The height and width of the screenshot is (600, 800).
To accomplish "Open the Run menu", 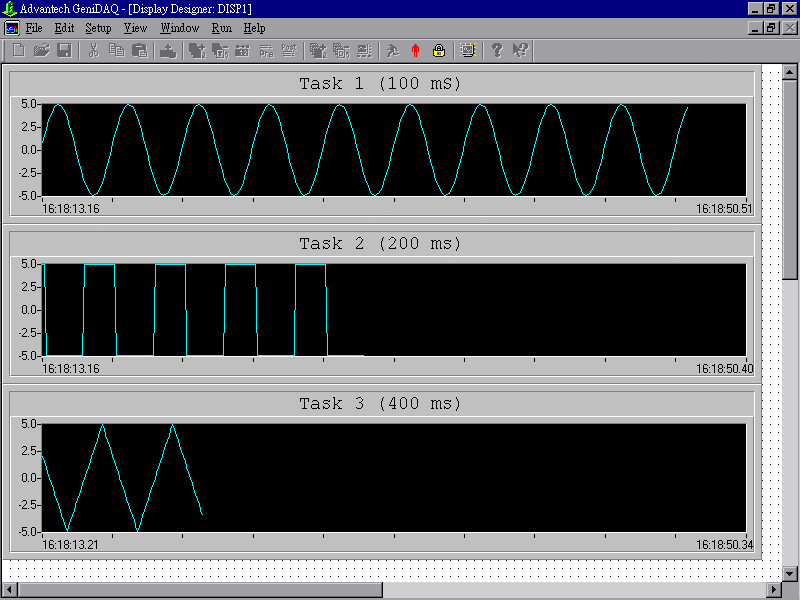I will (x=221, y=28).
